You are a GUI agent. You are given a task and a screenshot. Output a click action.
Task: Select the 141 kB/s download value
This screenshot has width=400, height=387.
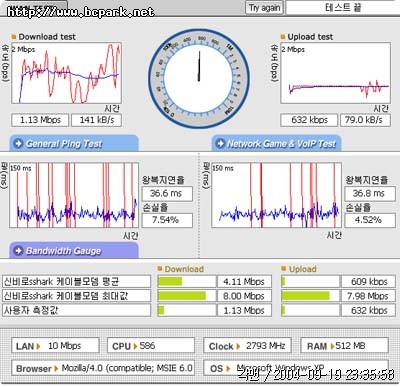pos(96,120)
